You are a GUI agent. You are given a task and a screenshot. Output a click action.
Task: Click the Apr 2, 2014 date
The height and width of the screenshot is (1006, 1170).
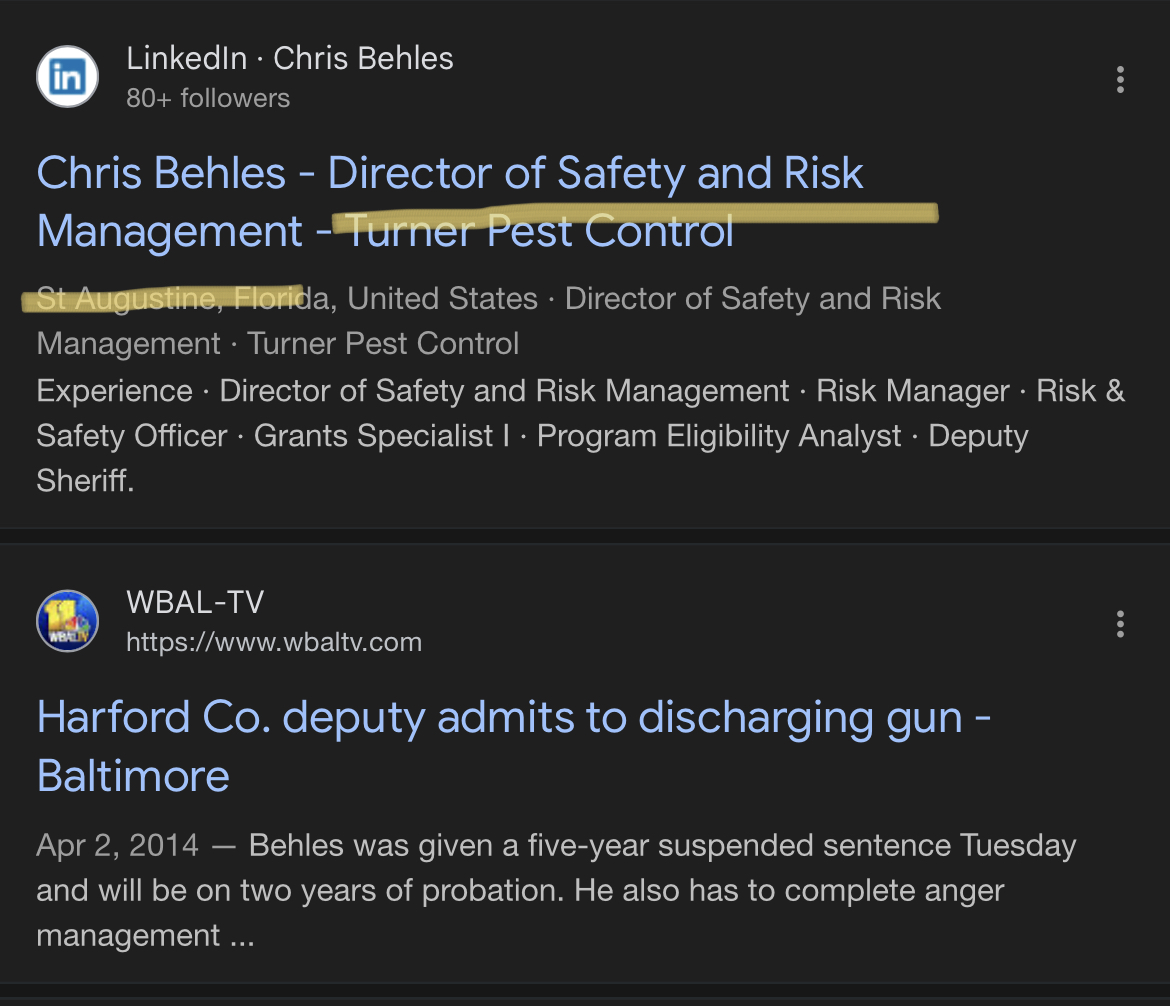(x=118, y=846)
